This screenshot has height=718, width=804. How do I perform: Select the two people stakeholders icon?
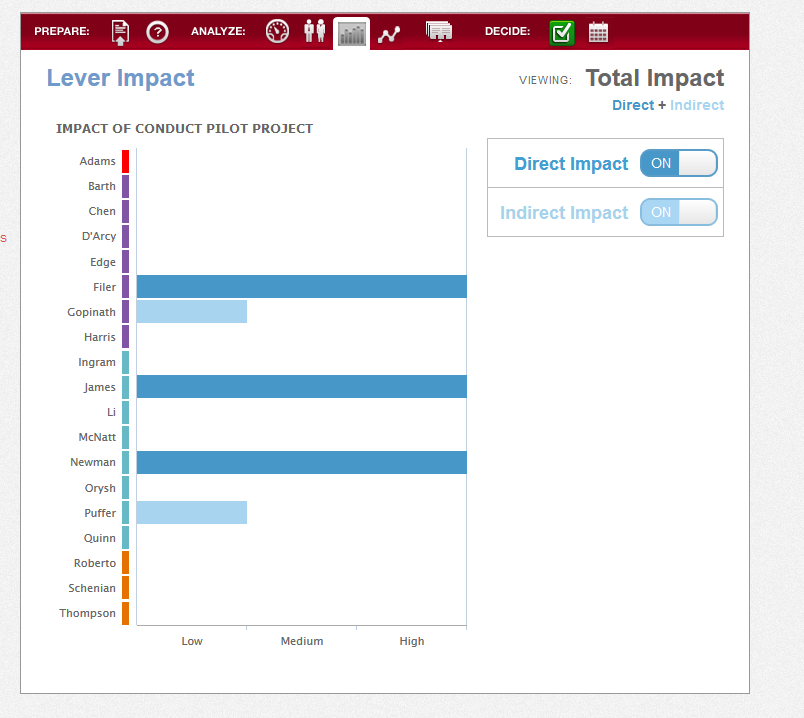pyautogui.click(x=314, y=31)
